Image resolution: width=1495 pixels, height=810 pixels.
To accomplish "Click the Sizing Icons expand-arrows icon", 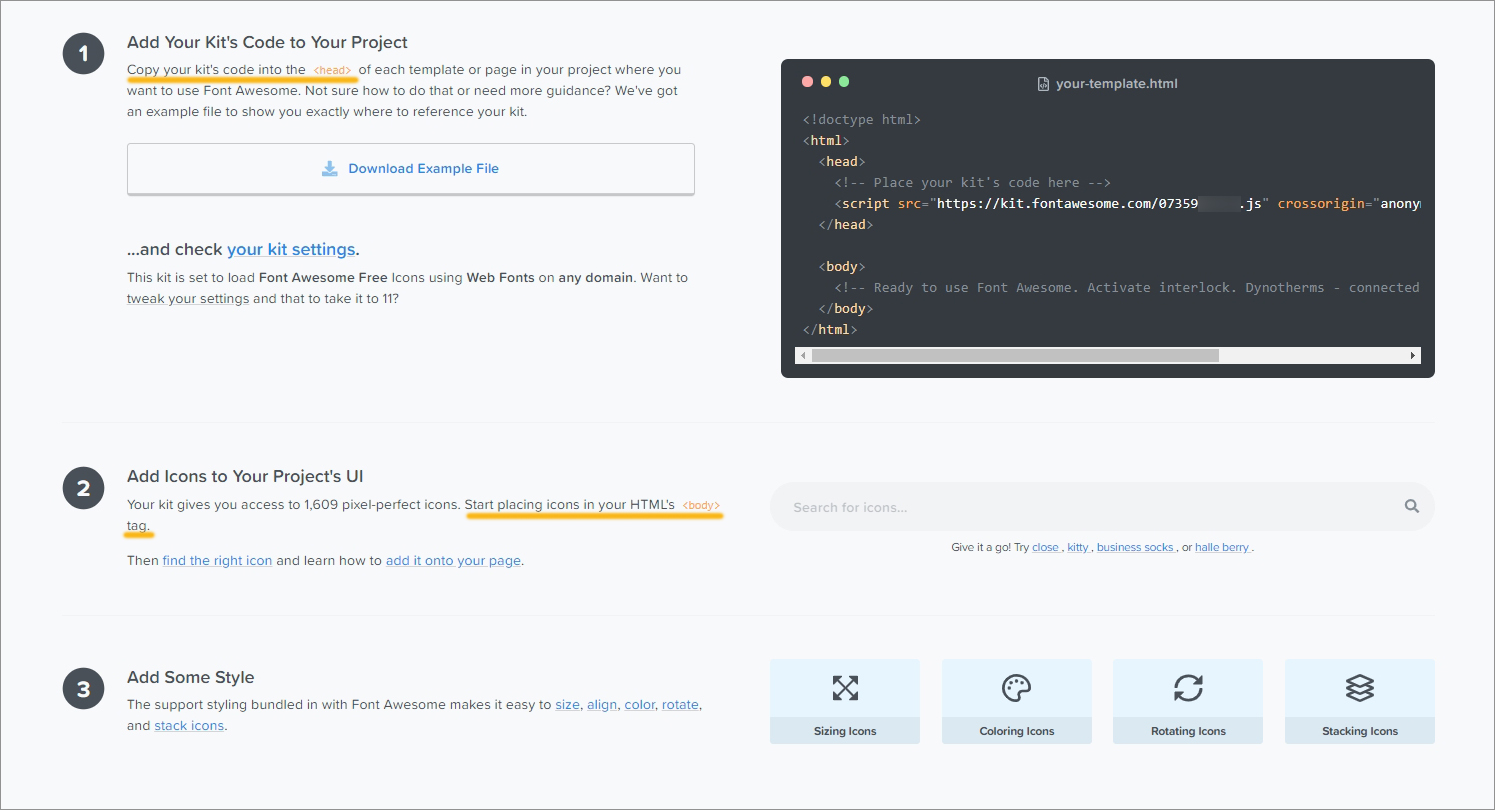I will coord(845,688).
